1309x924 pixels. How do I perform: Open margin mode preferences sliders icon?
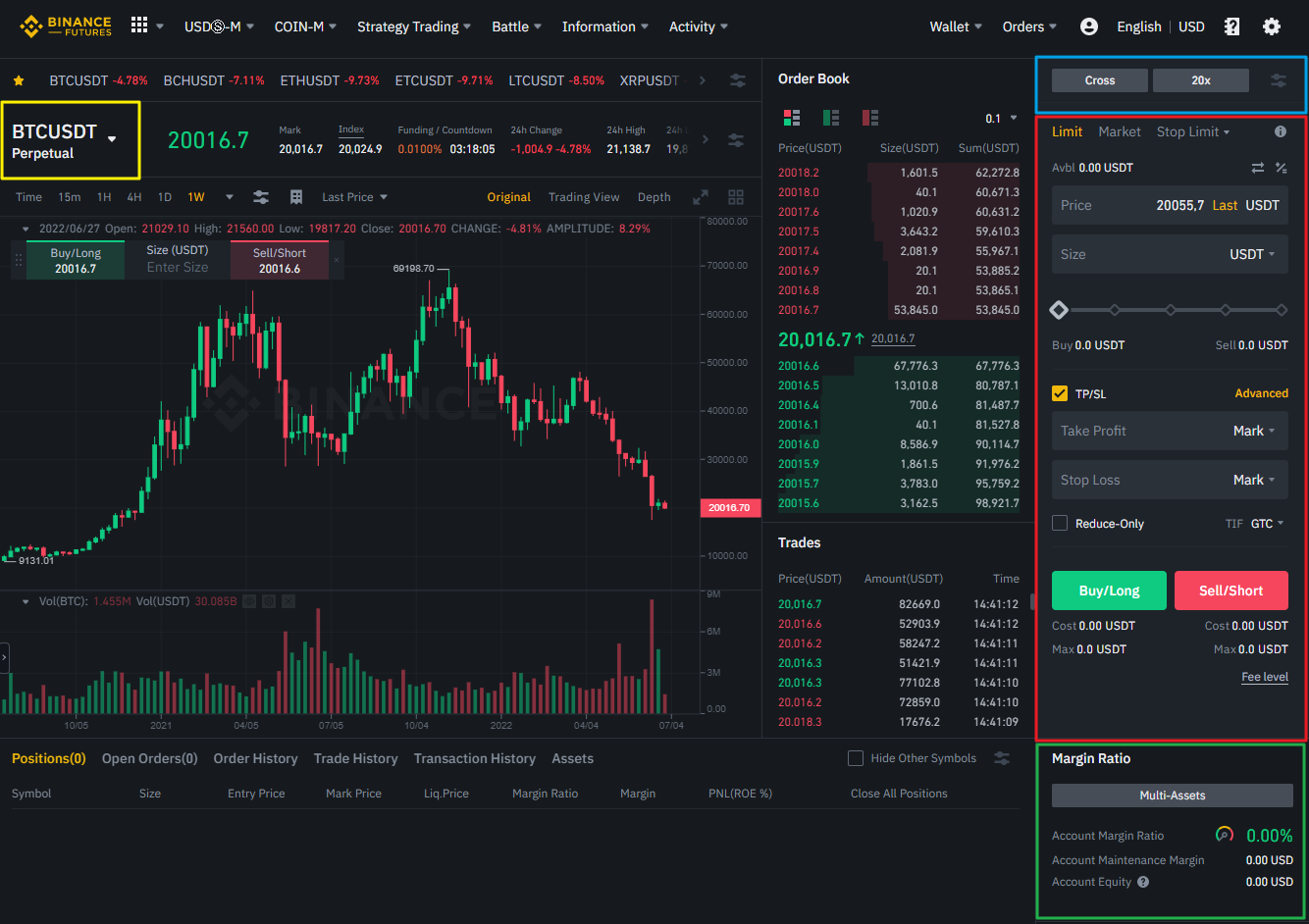click(x=1279, y=80)
